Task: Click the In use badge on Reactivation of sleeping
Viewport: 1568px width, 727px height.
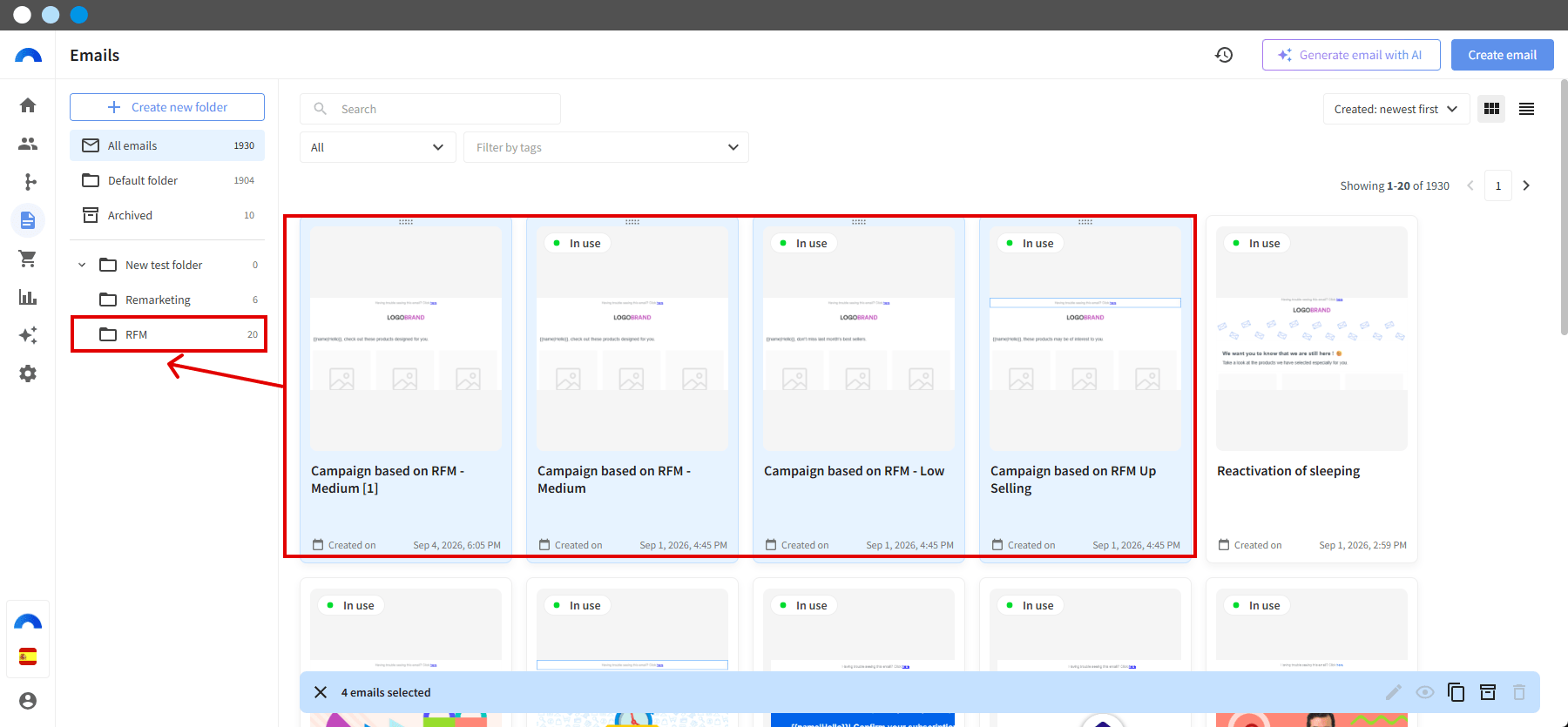Action: [1258, 244]
